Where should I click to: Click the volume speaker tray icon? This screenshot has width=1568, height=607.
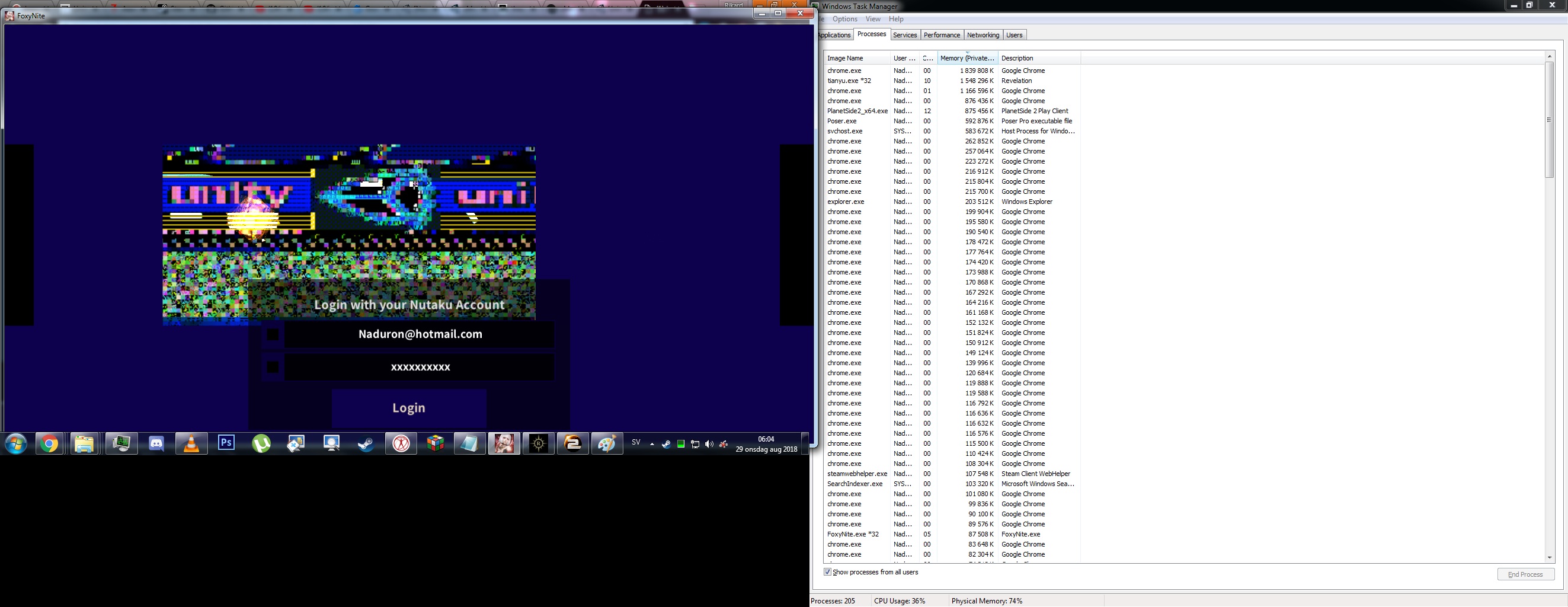click(x=709, y=445)
